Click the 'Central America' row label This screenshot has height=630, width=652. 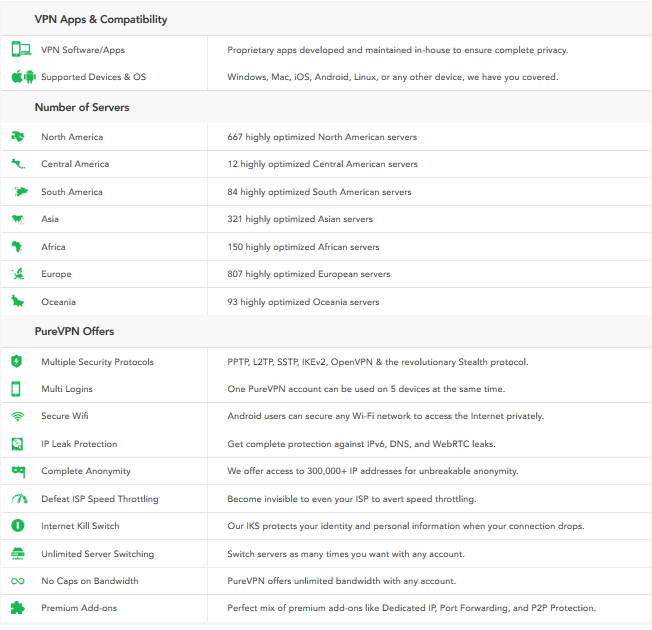[75, 164]
